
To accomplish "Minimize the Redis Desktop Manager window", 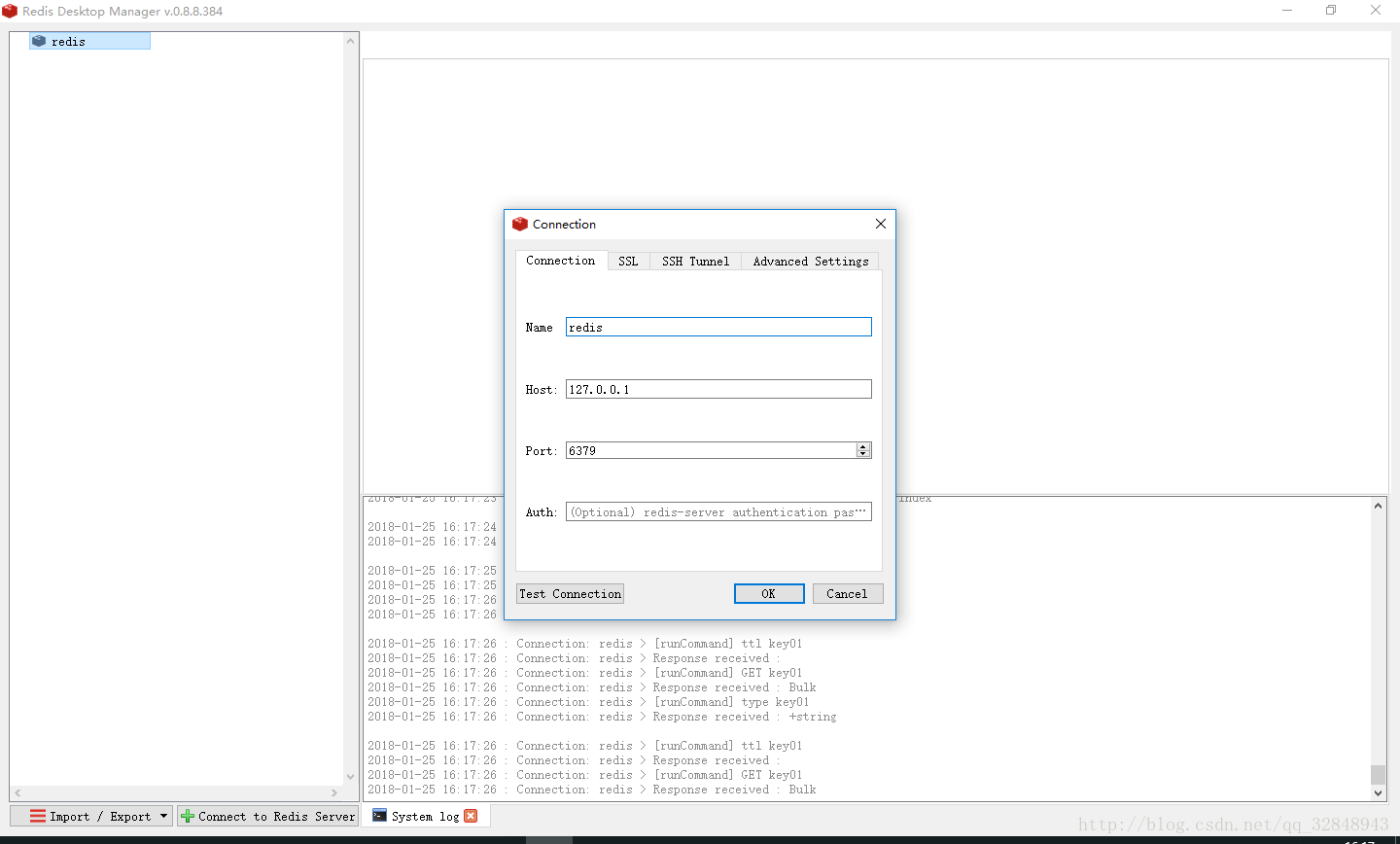I will click(x=1287, y=11).
